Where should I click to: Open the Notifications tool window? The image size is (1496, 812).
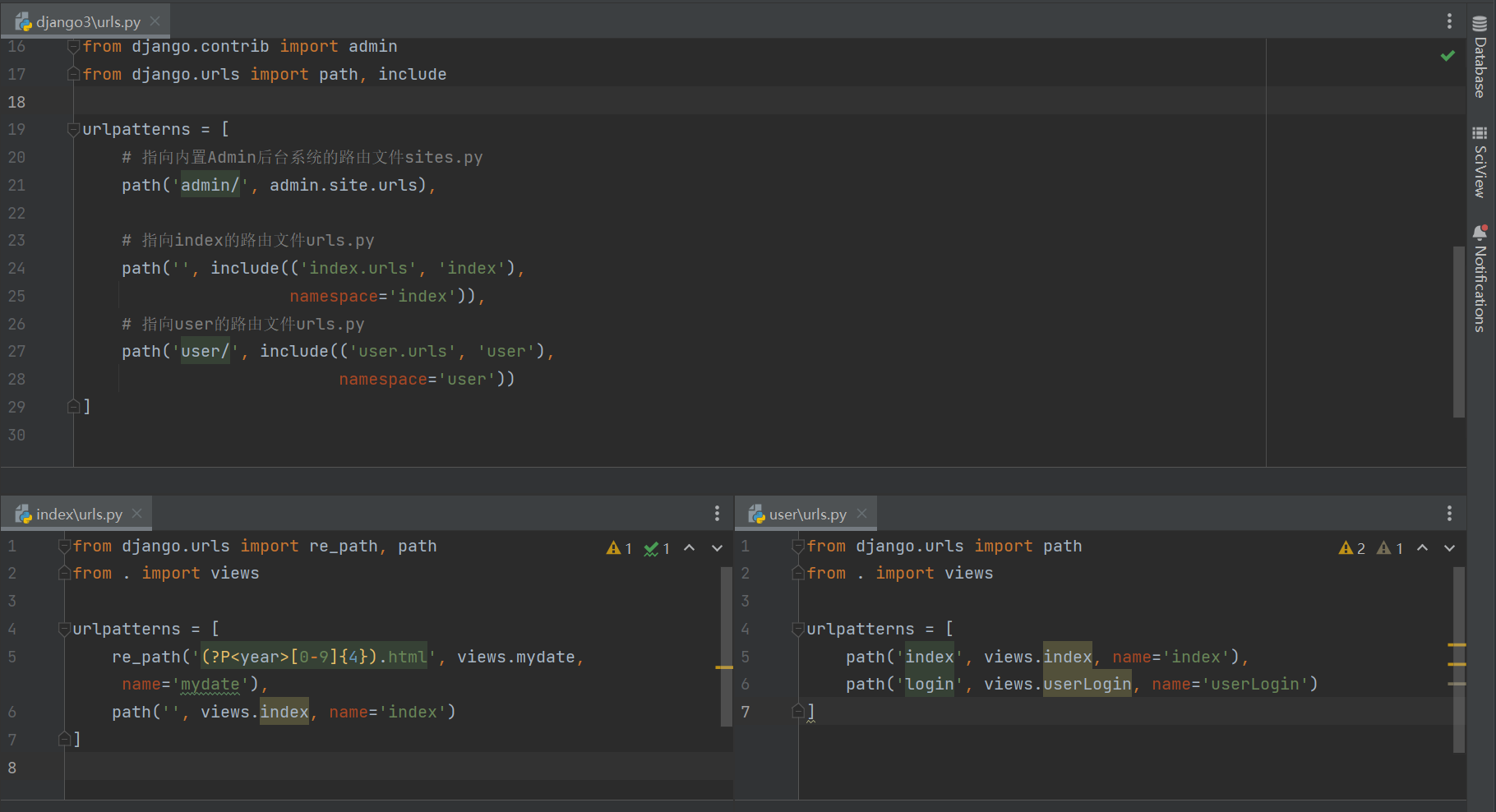(x=1480, y=279)
